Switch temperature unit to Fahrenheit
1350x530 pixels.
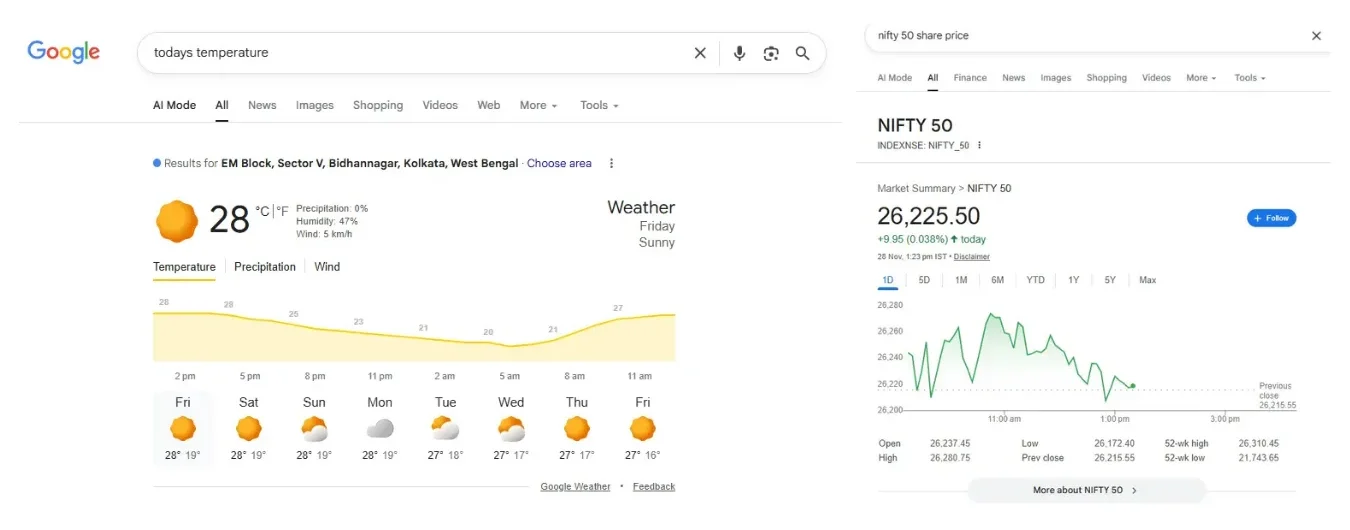tap(283, 211)
